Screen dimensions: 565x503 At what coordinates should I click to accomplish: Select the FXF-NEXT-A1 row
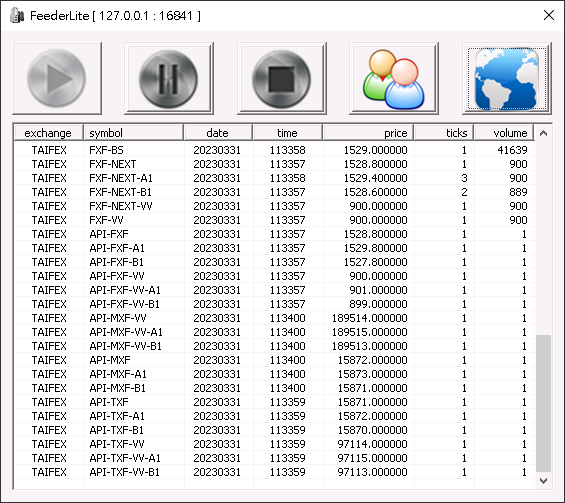coord(274,178)
